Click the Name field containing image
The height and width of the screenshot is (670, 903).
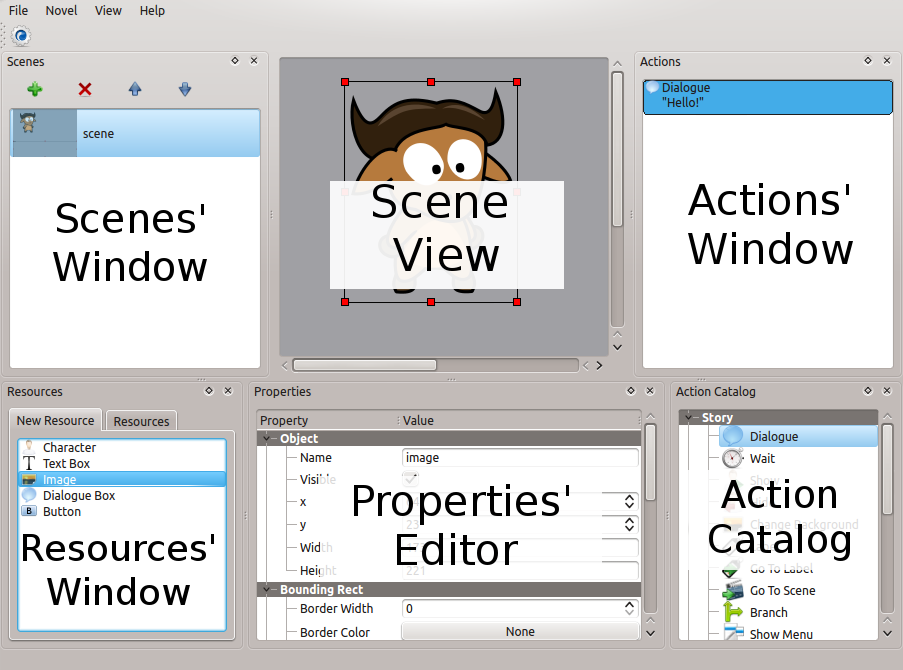click(x=519, y=458)
